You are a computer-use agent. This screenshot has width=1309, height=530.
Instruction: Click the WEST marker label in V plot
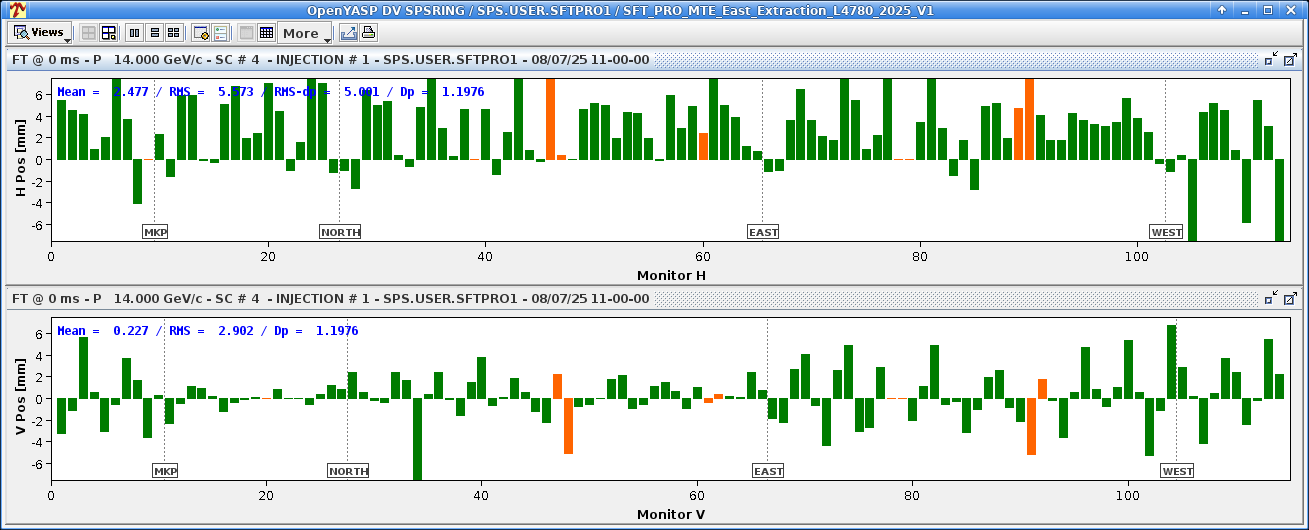(1177, 471)
